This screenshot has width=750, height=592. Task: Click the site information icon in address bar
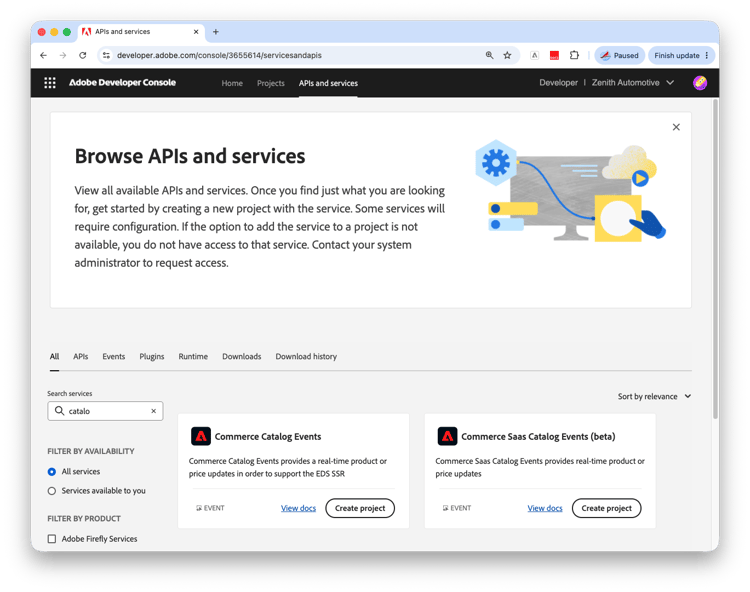pos(106,55)
